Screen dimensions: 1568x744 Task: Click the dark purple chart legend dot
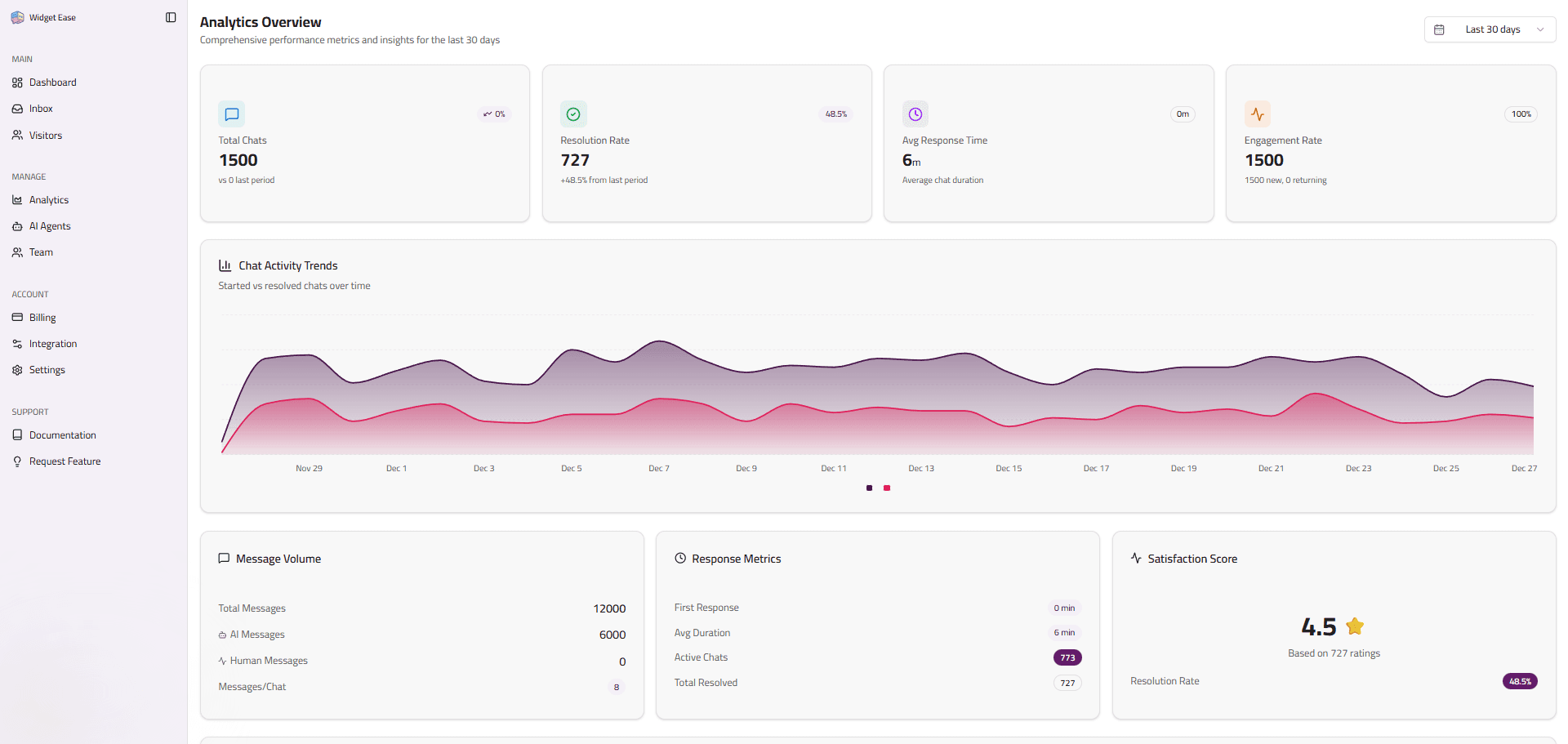coord(869,488)
